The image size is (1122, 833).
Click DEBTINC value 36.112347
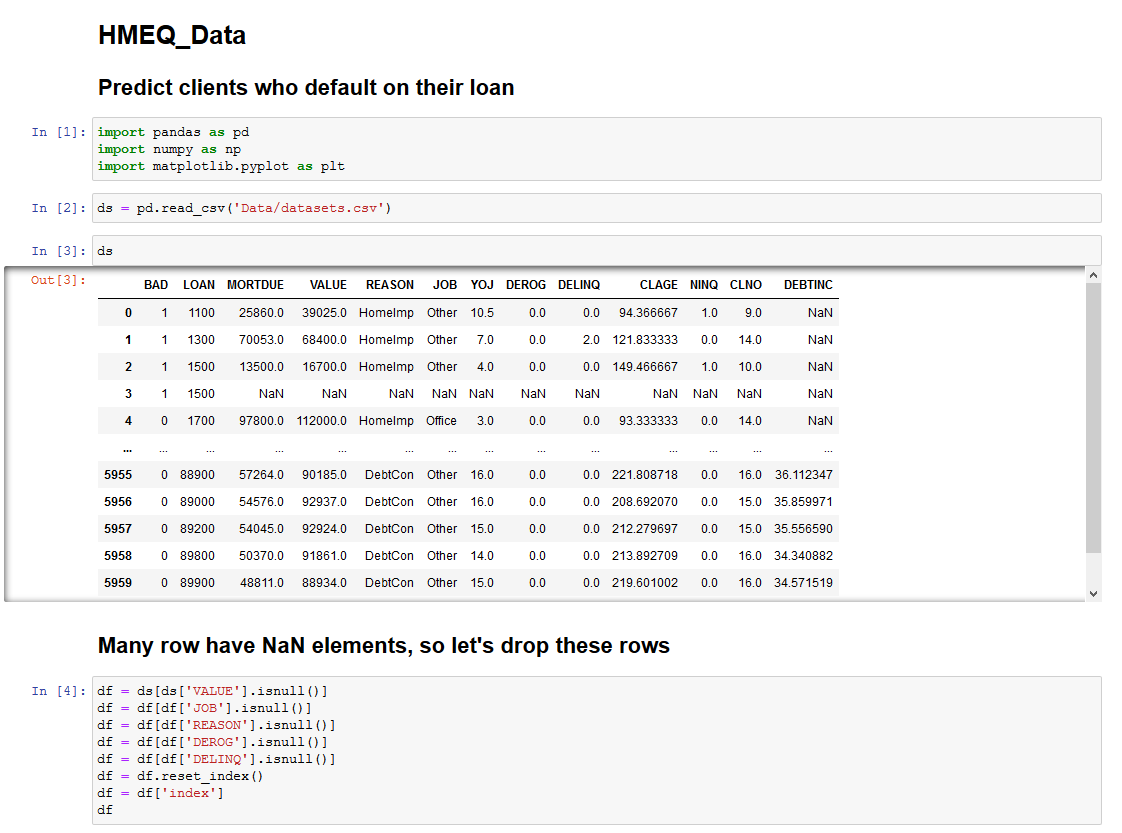(804, 474)
